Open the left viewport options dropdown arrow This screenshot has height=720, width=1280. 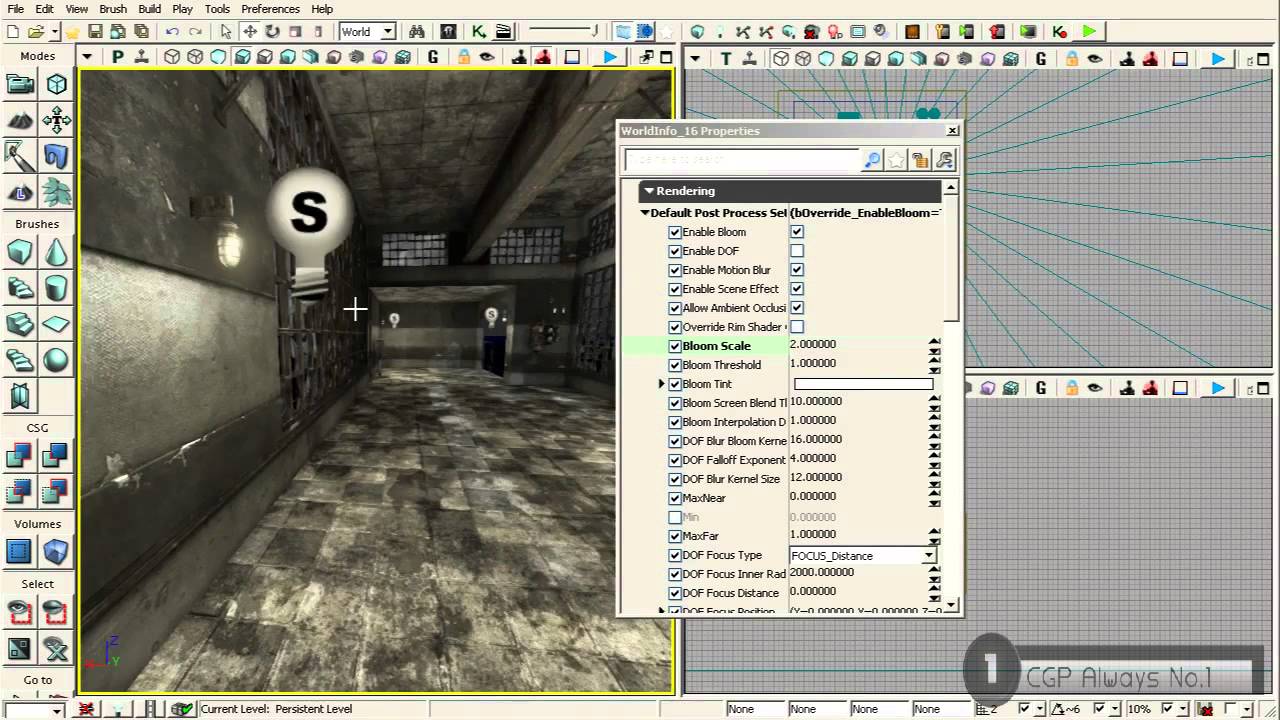point(88,58)
